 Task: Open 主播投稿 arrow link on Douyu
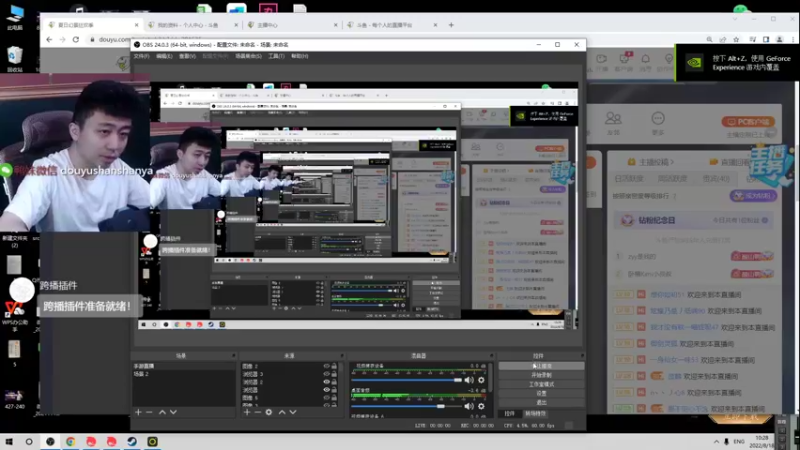[x=656, y=162]
